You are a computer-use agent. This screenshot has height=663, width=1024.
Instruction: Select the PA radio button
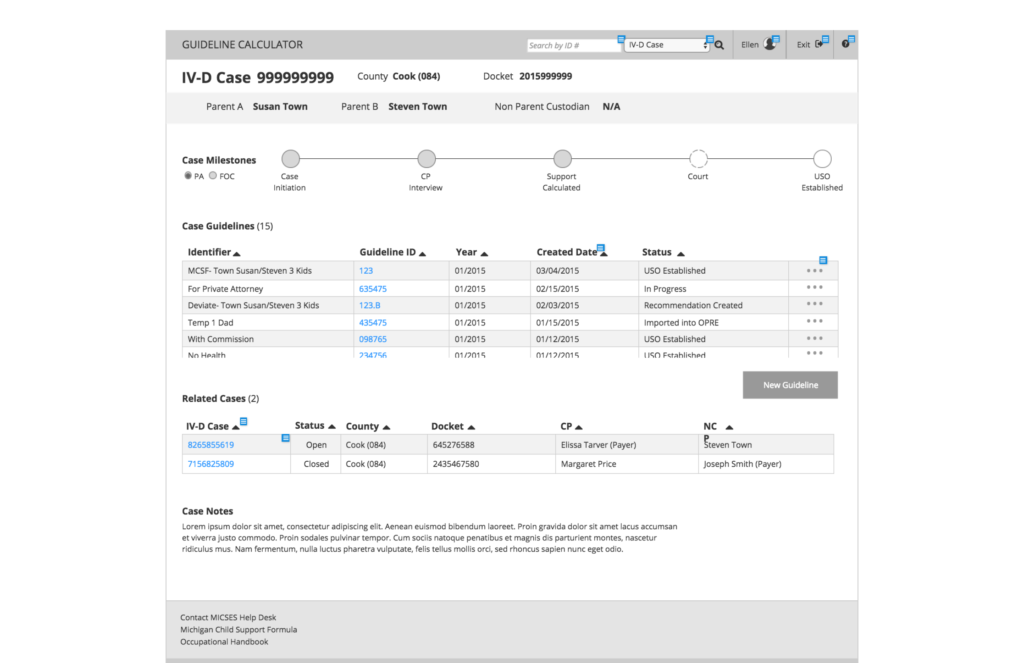188,175
